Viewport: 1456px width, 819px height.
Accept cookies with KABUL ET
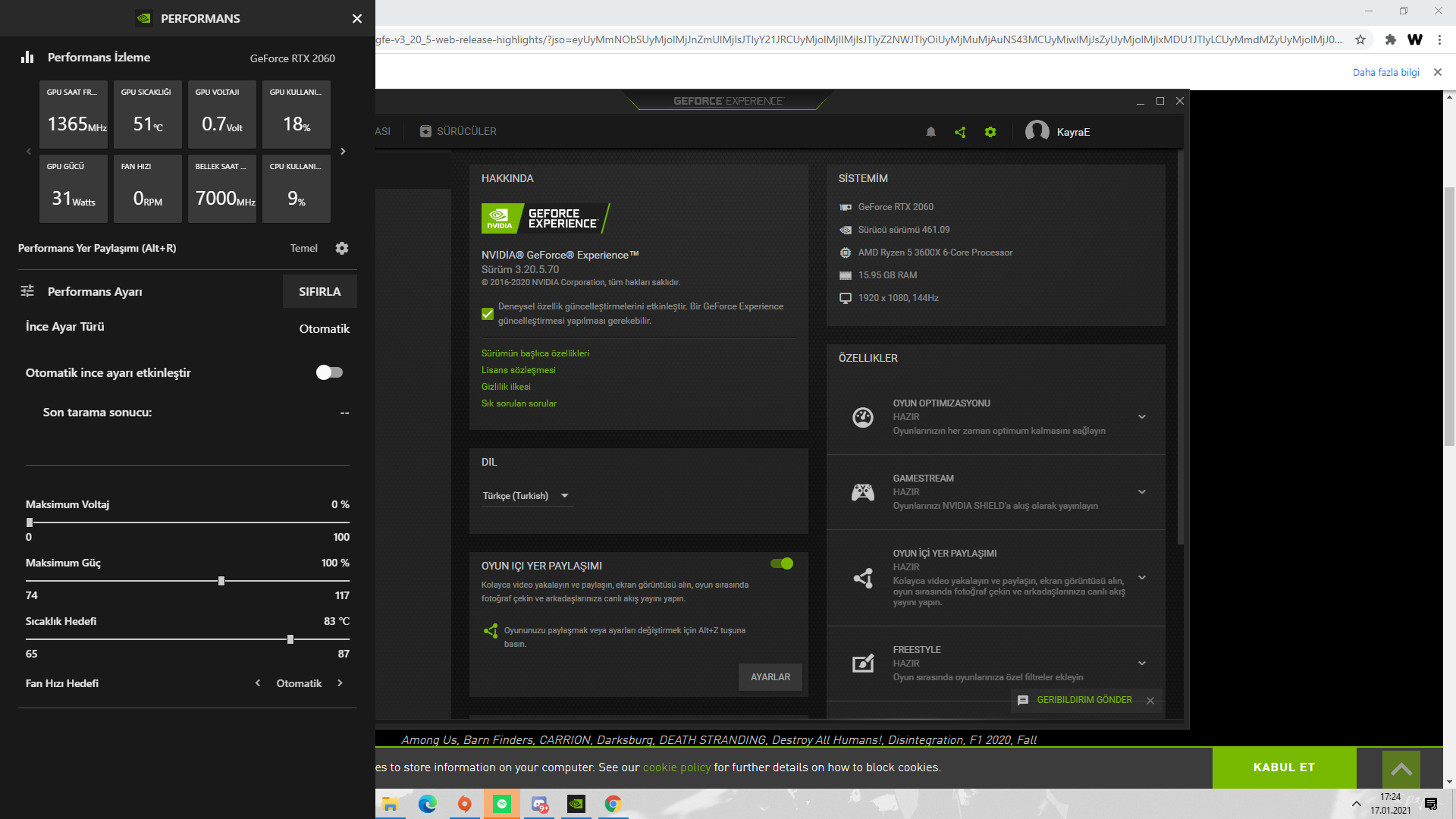pyautogui.click(x=1284, y=767)
